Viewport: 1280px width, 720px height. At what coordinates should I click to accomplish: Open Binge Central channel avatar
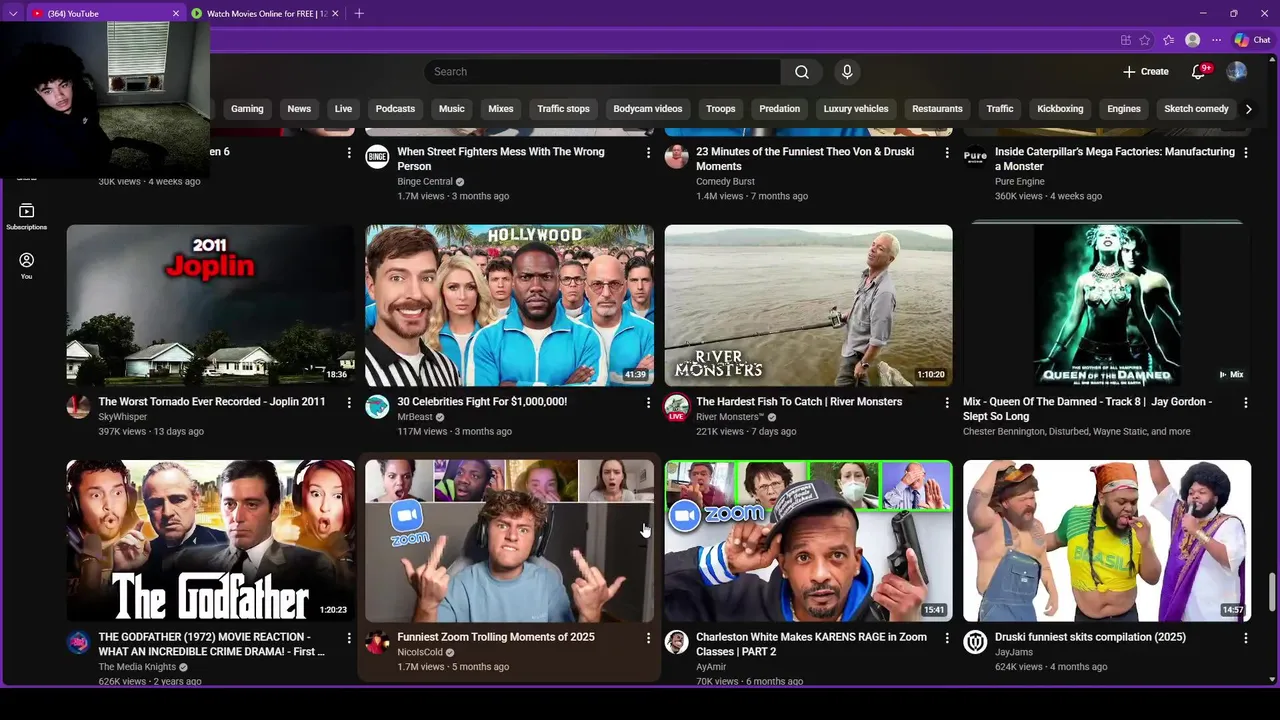click(377, 157)
